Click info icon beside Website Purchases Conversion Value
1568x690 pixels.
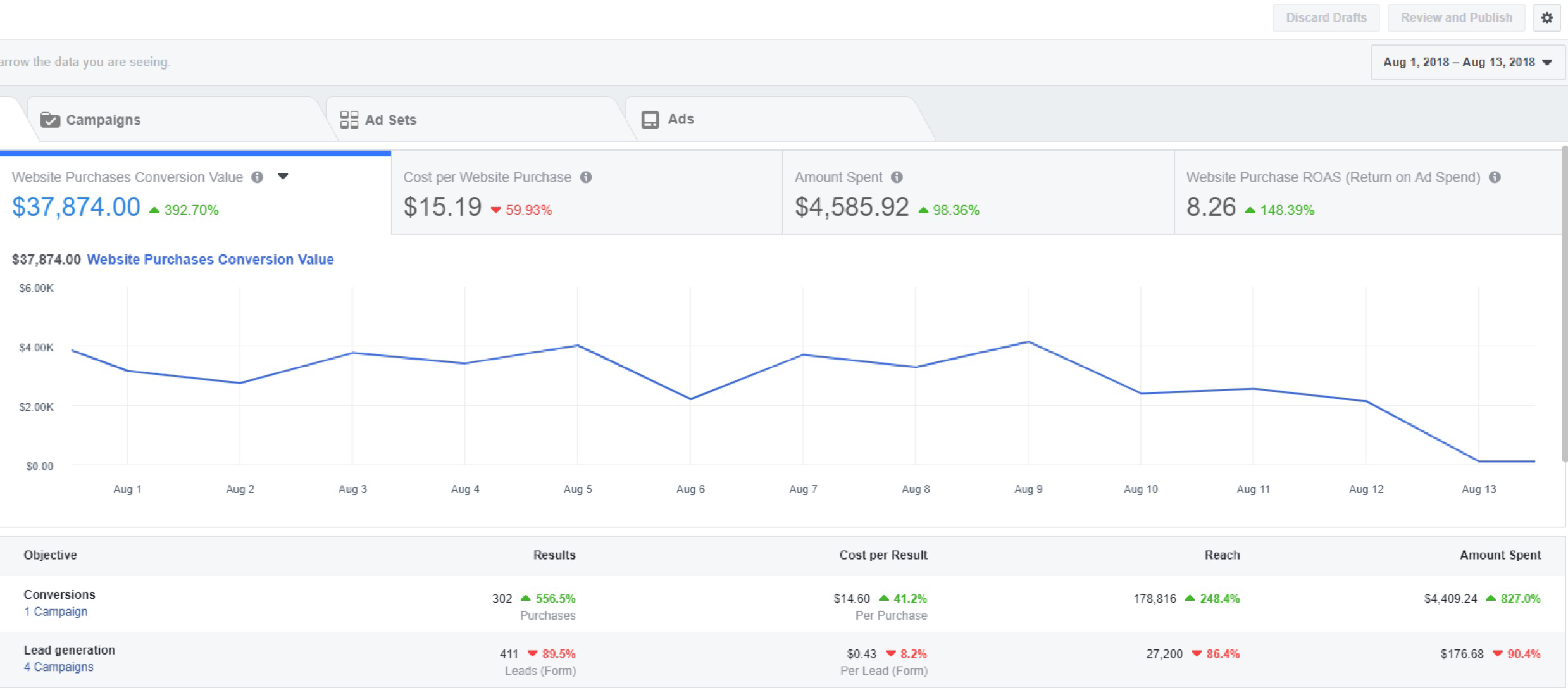point(258,177)
